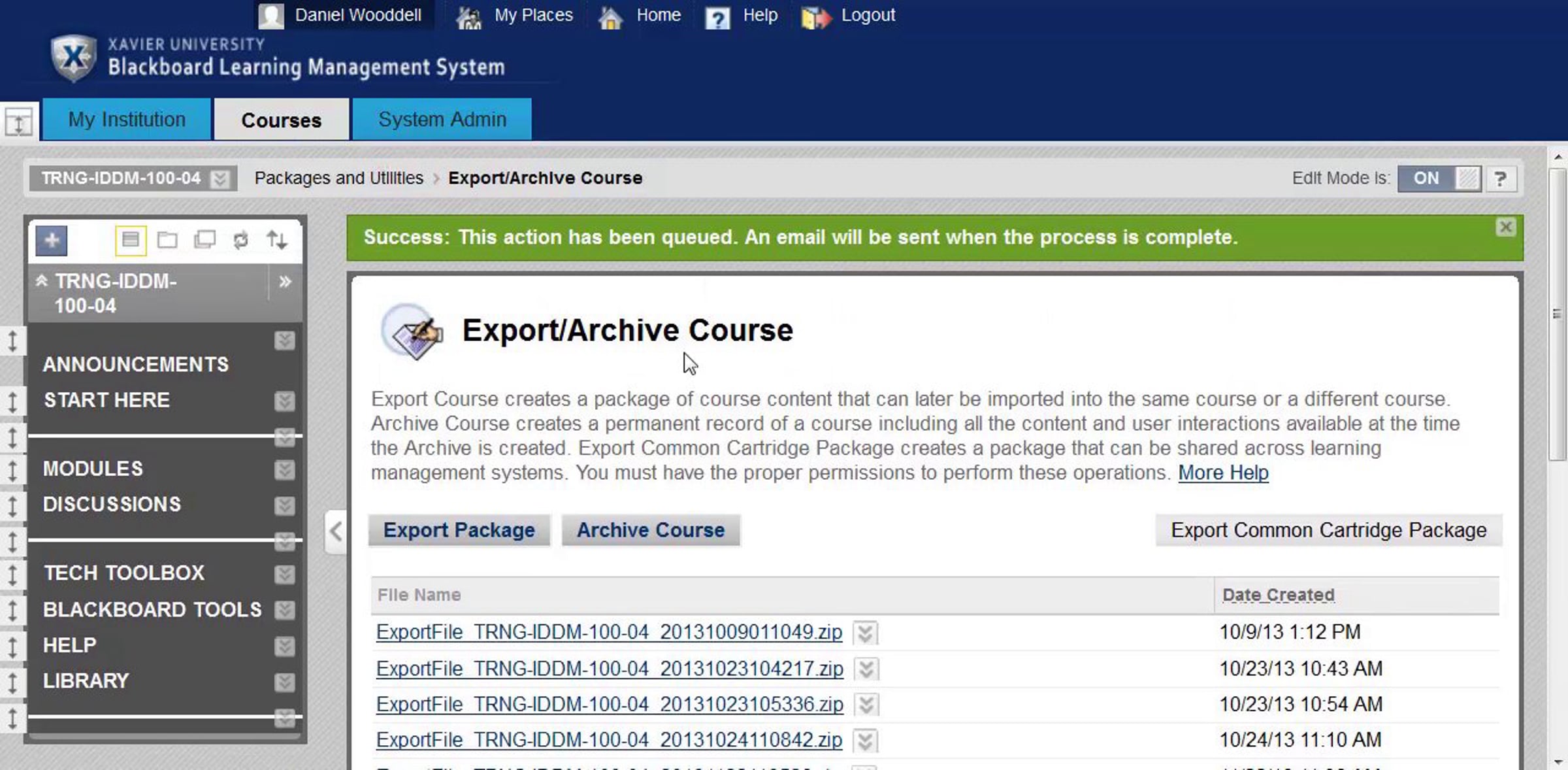Click the reorder handle beside Discussions
The height and width of the screenshot is (770, 1568).
coord(12,505)
